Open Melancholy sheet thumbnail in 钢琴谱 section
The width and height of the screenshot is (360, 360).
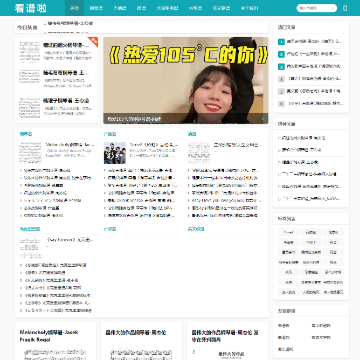30,153
